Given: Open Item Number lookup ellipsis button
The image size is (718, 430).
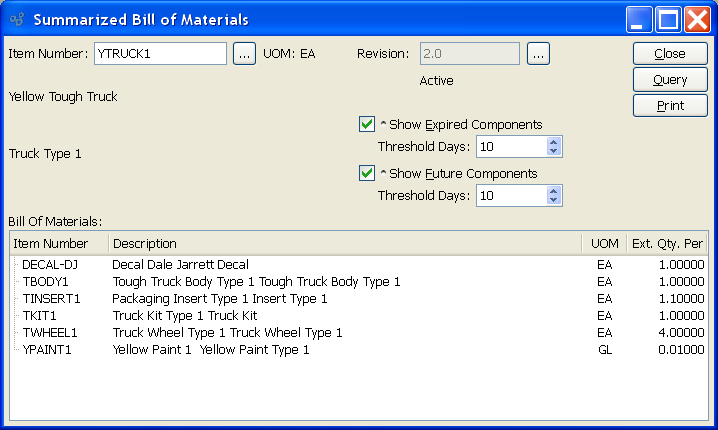Looking at the screenshot, I should point(244,54).
